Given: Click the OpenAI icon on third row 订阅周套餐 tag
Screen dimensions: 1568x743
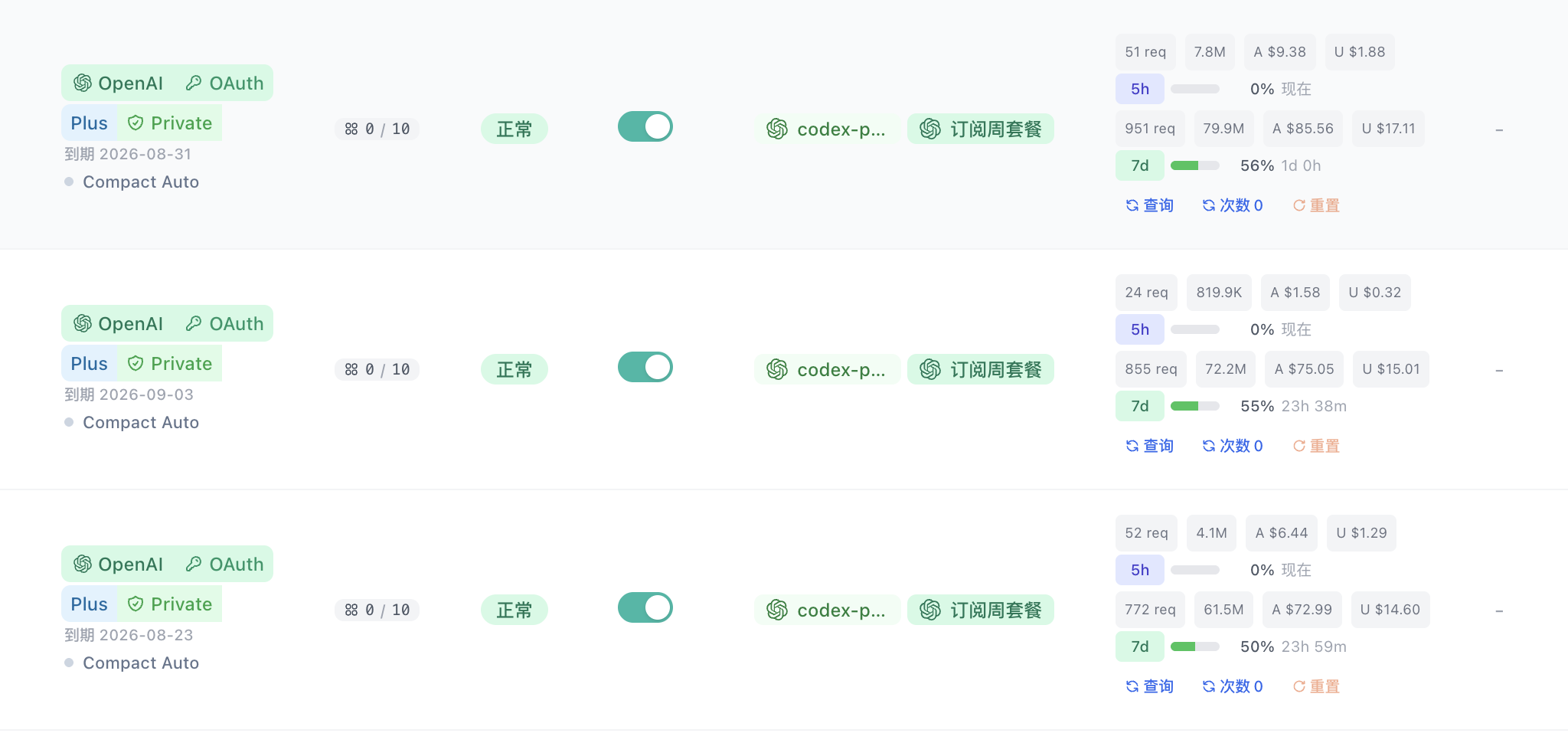Looking at the screenshot, I should coord(930,610).
